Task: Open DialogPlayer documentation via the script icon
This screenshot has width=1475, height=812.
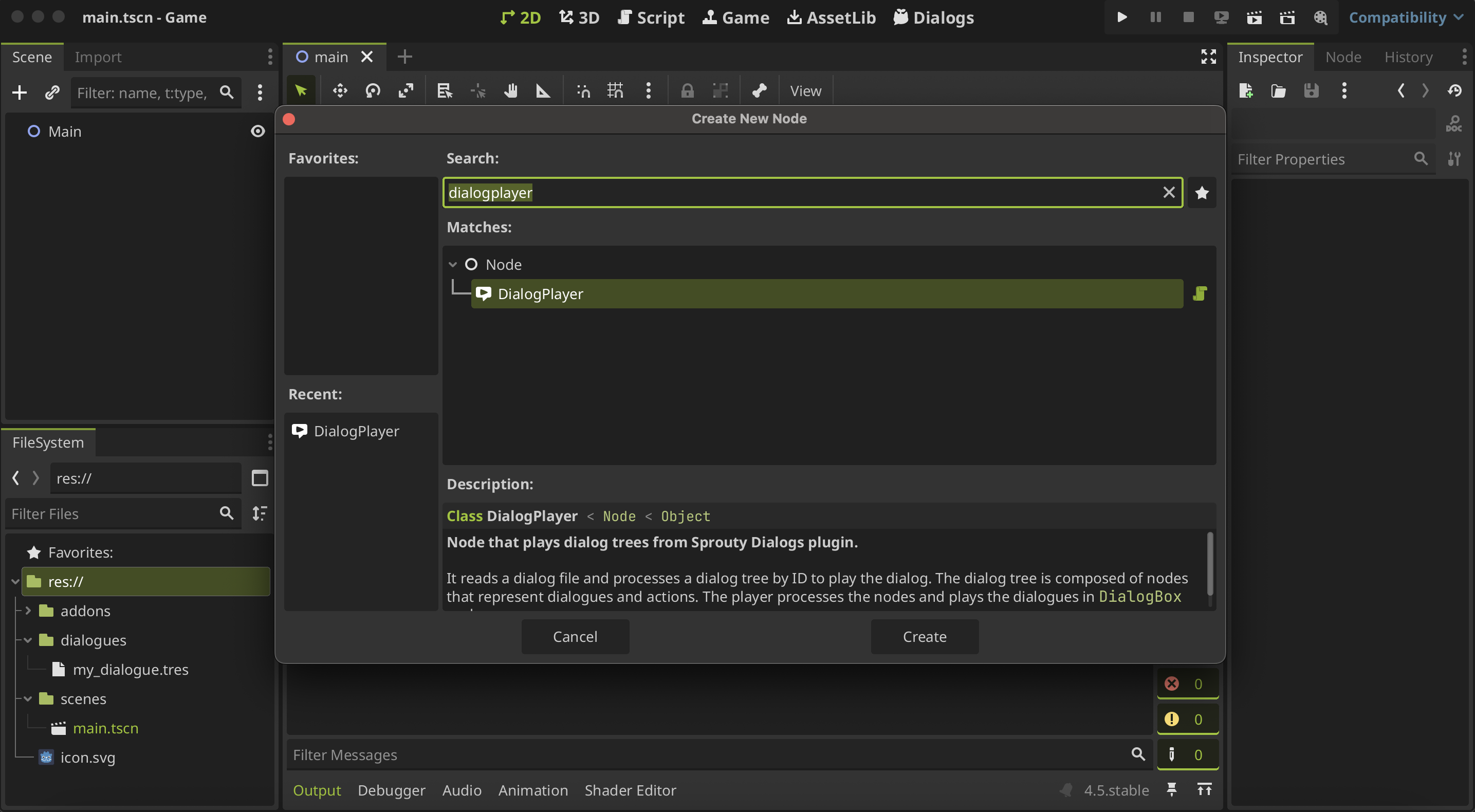Action: tap(1200, 293)
